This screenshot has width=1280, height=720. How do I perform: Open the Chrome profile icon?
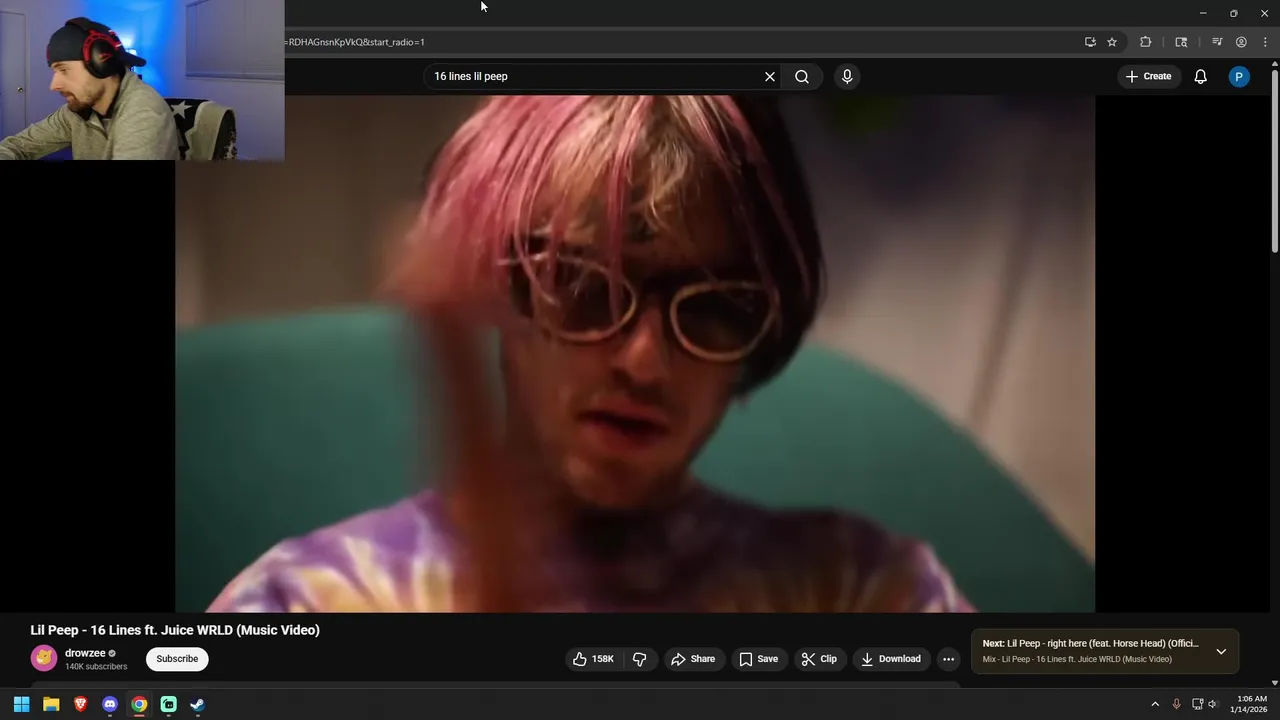[1241, 42]
